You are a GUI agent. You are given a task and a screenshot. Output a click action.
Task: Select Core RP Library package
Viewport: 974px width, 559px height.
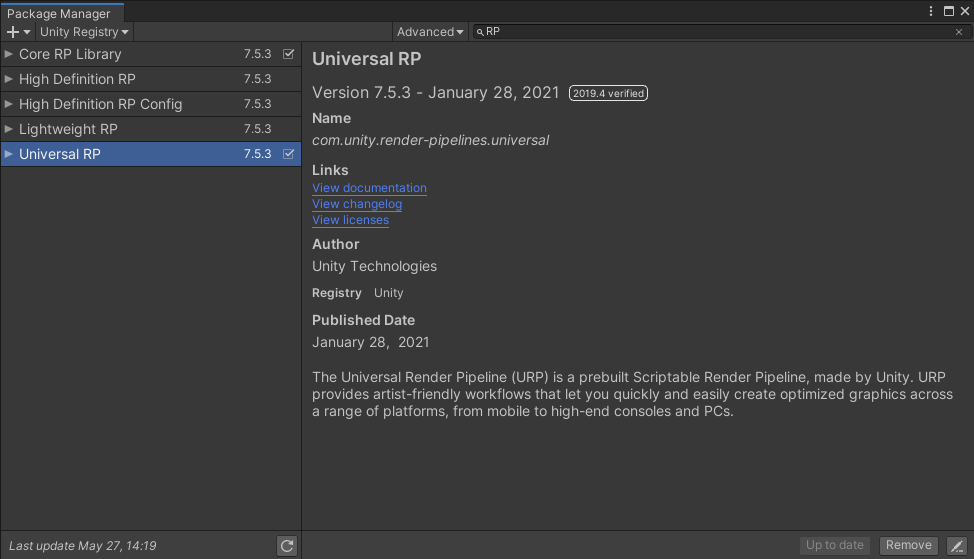(x=151, y=54)
